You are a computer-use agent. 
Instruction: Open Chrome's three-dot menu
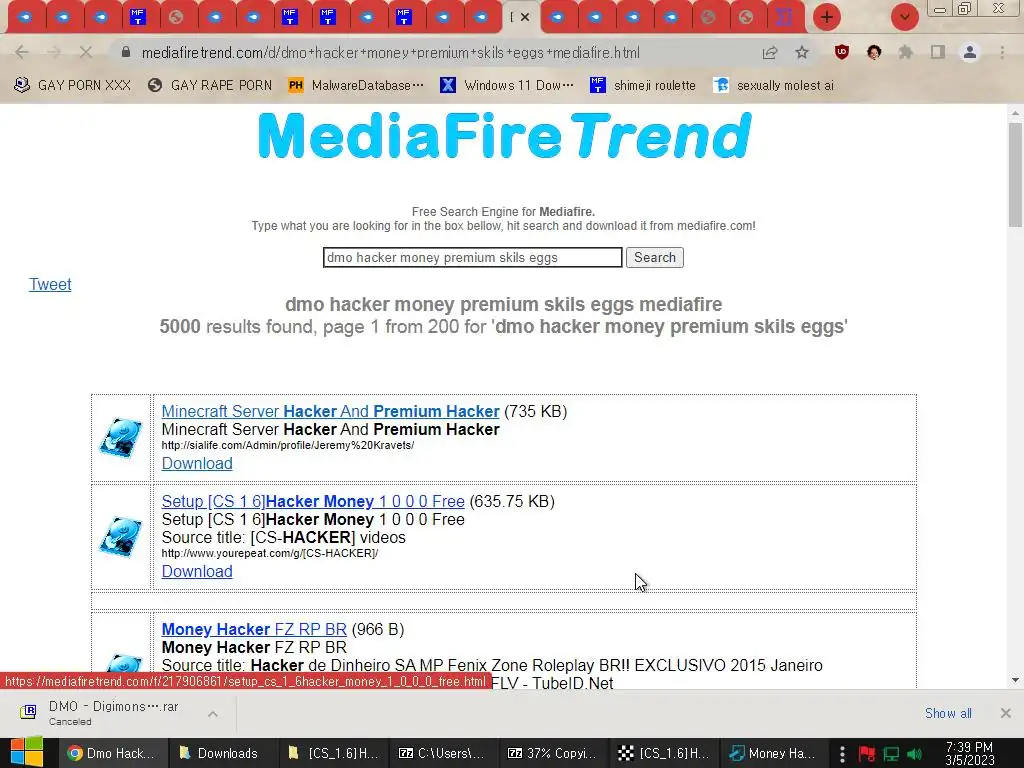pyautogui.click(x=1002, y=52)
